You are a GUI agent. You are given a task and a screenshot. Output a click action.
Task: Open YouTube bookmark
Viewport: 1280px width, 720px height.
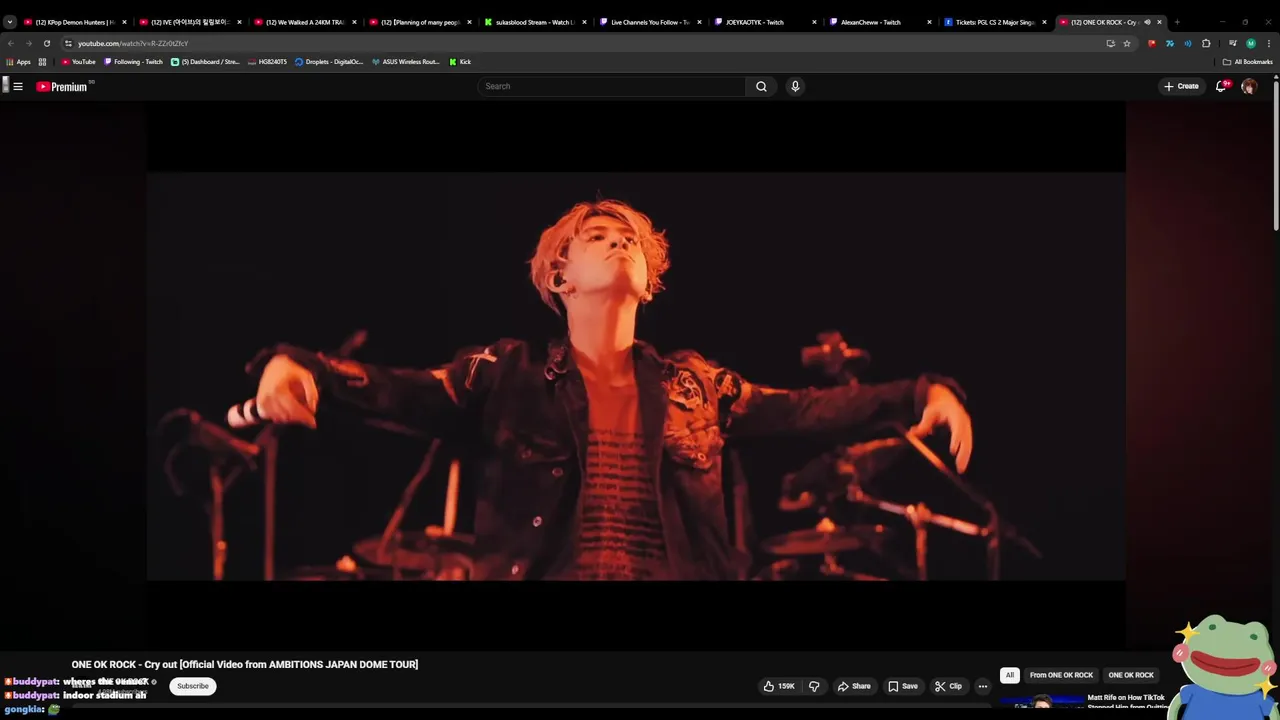pyautogui.click(x=78, y=62)
